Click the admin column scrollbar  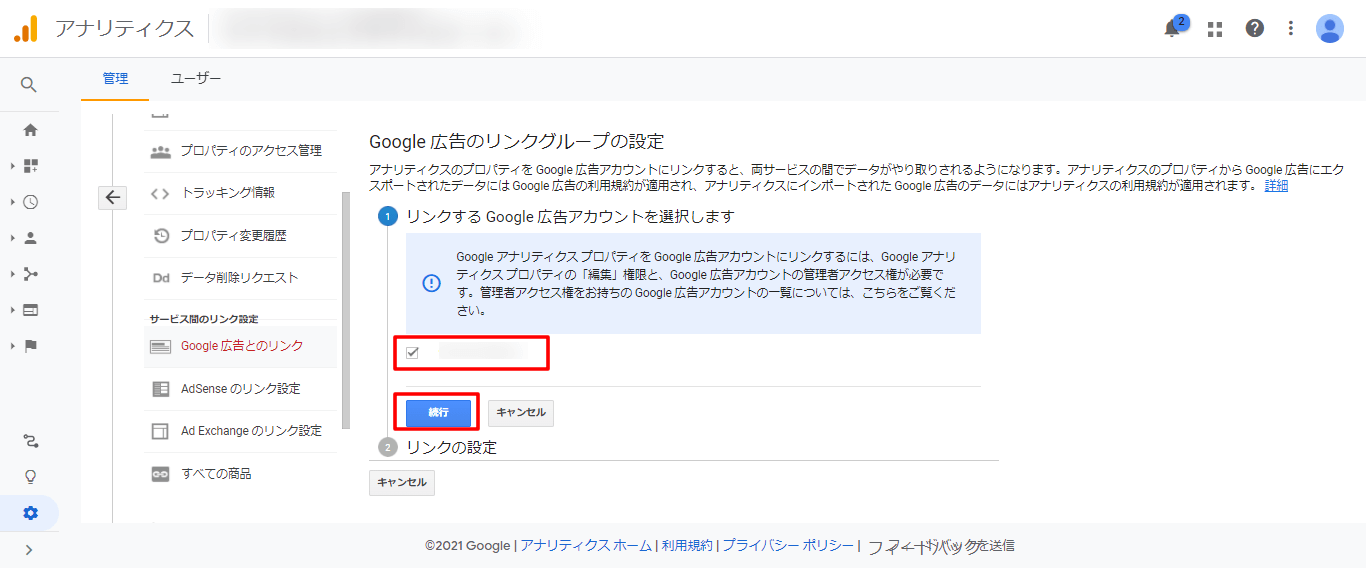pyautogui.click(x=346, y=310)
